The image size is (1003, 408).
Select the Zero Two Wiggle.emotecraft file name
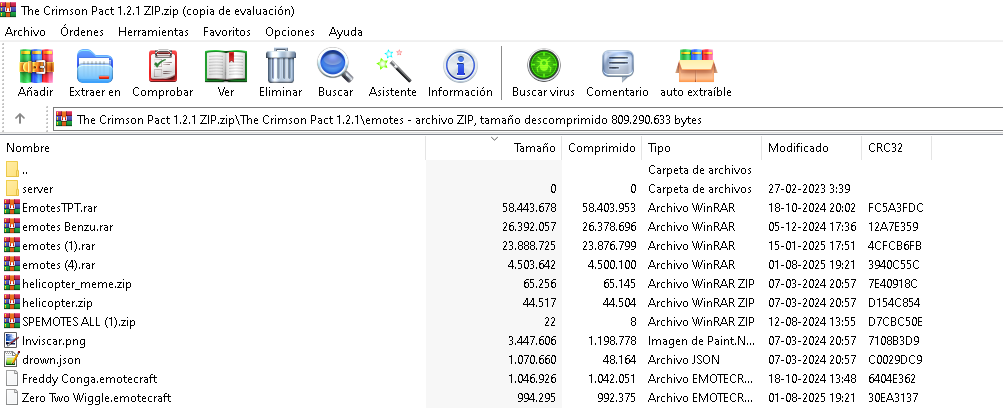point(97,397)
